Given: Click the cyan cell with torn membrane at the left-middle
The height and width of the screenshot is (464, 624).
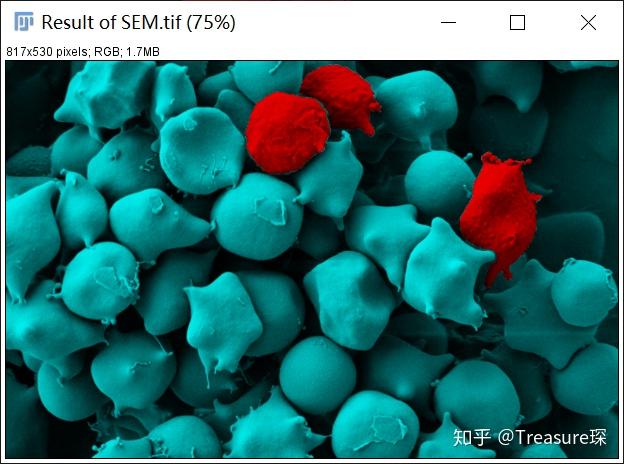Looking at the screenshot, I should coord(99,283).
